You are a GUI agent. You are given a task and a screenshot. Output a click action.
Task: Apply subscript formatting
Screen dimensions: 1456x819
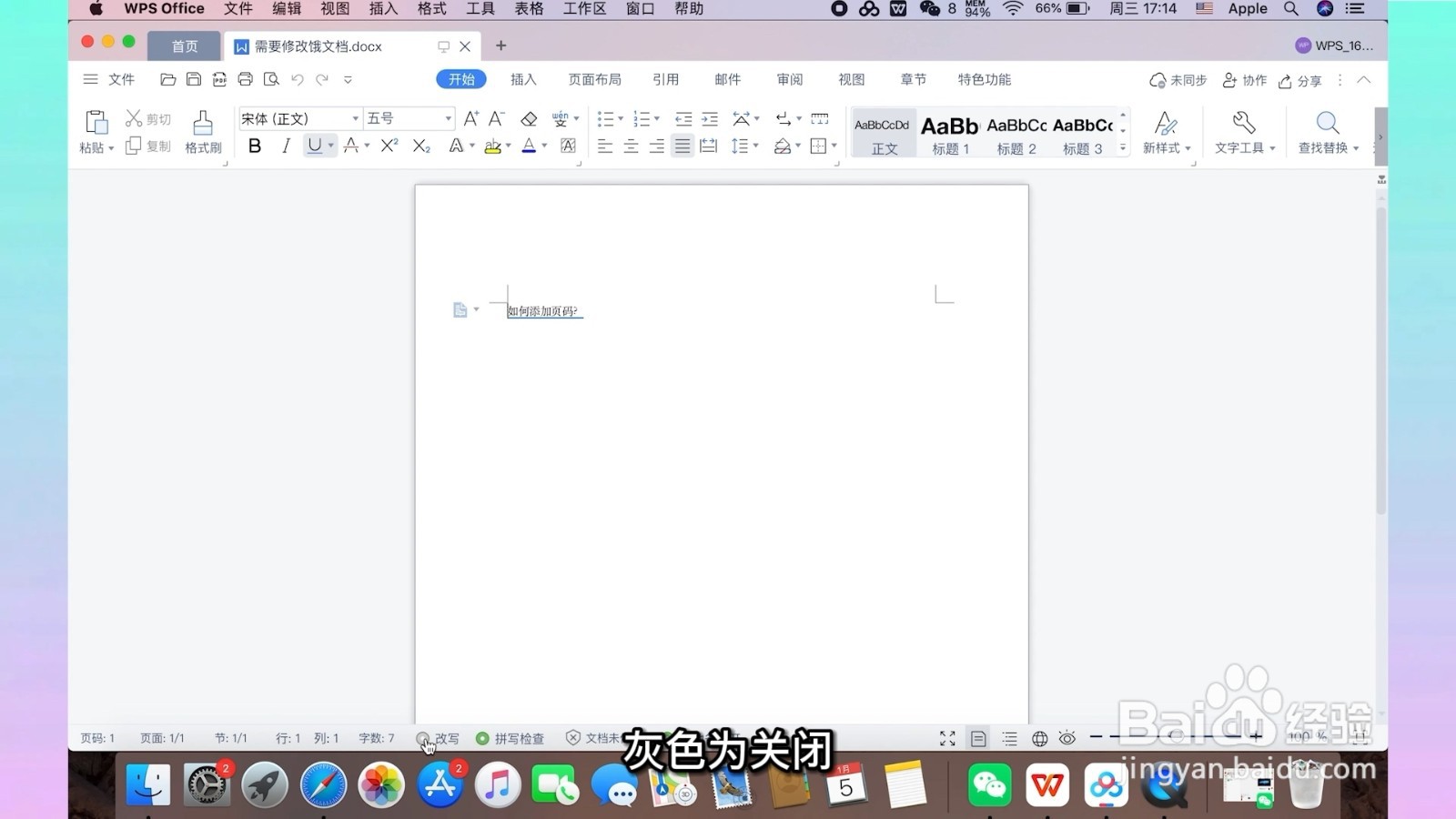coord(420,145)
